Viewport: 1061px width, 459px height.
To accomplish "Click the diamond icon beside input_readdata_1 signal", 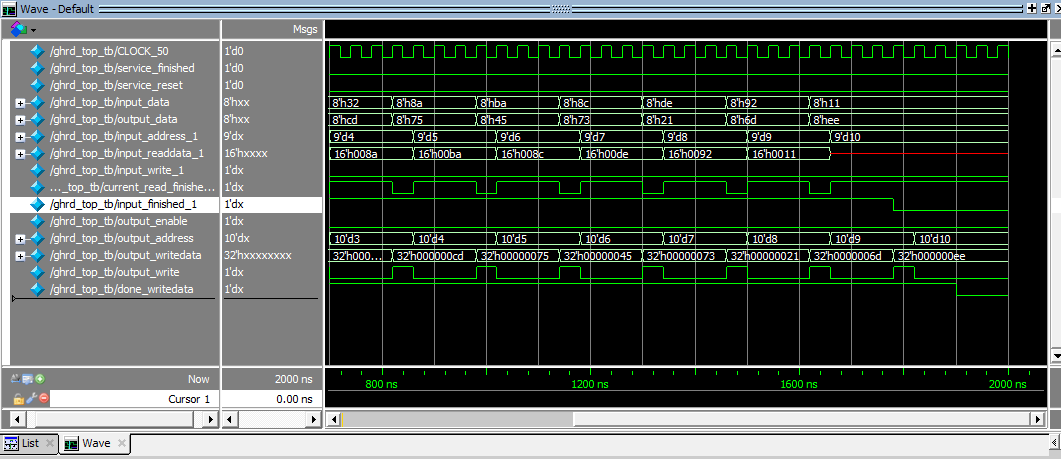I will (x=37, y=153).
